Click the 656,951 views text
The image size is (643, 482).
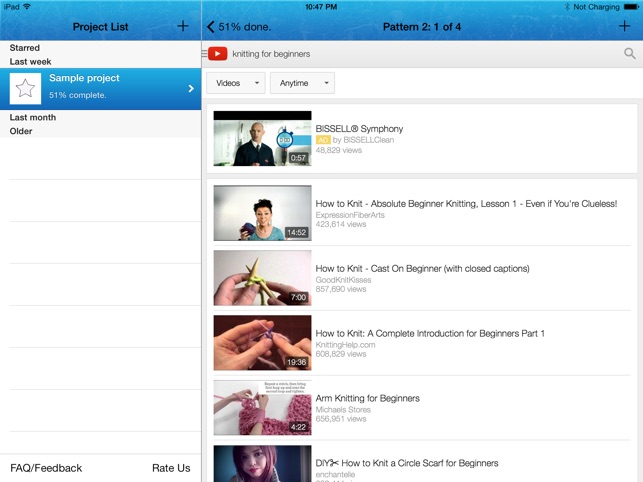point(341,419)
